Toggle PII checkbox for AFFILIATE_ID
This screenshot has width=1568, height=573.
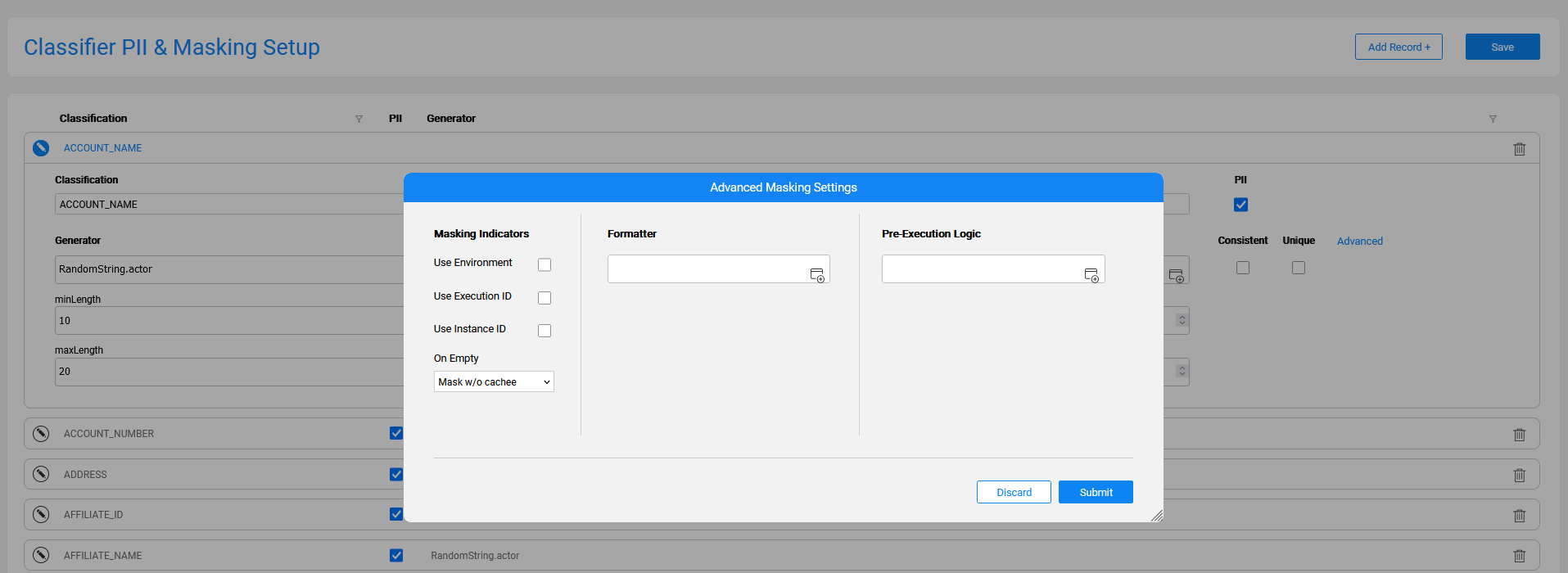396,514
